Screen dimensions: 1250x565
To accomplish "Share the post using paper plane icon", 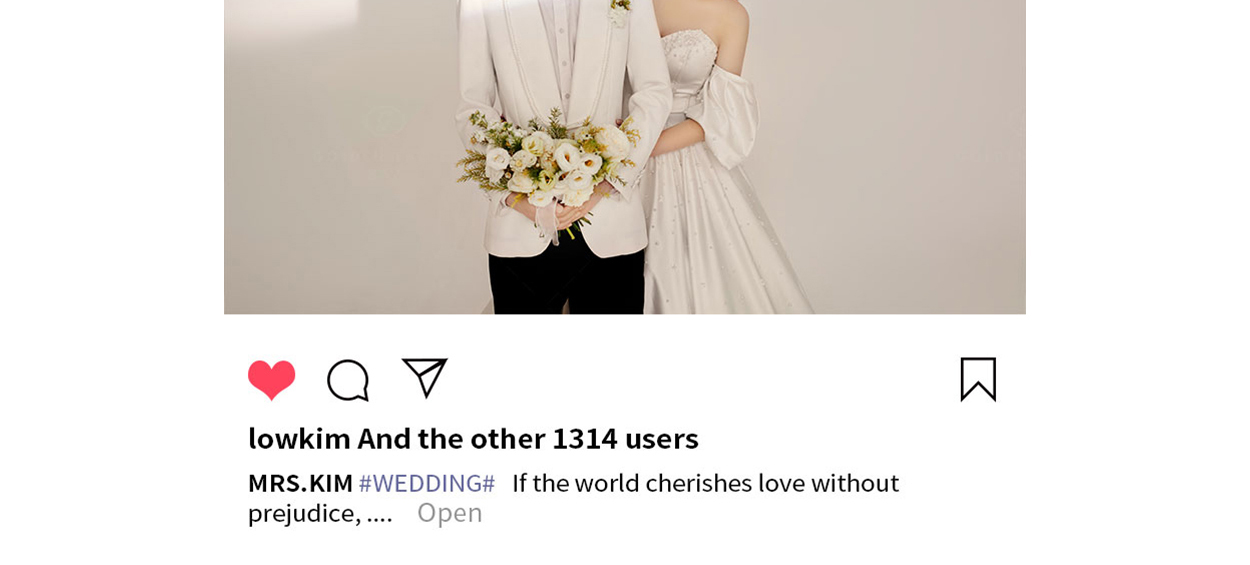I will [x=424, y=378].
